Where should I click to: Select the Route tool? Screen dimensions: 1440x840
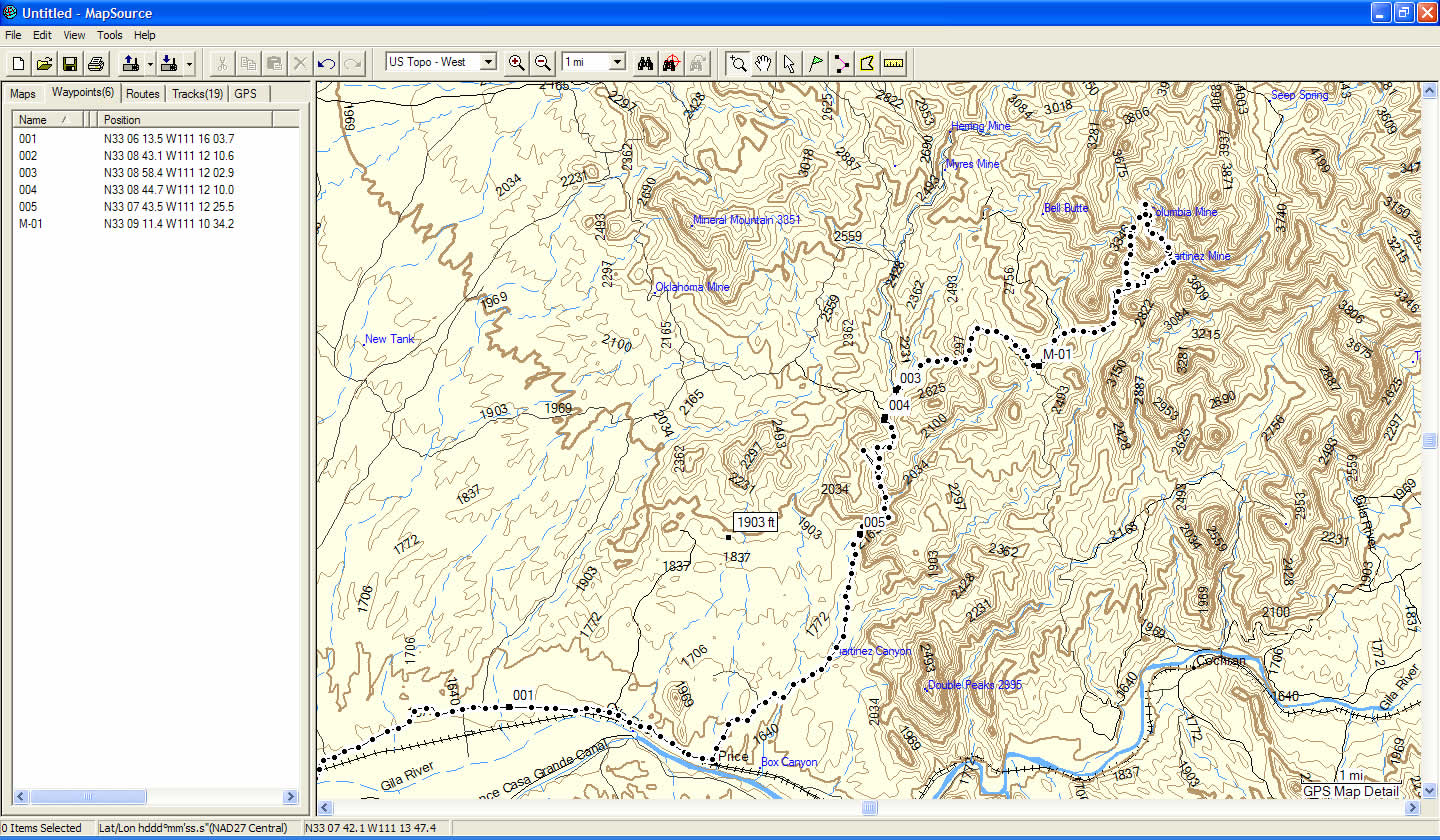[842, 63]
